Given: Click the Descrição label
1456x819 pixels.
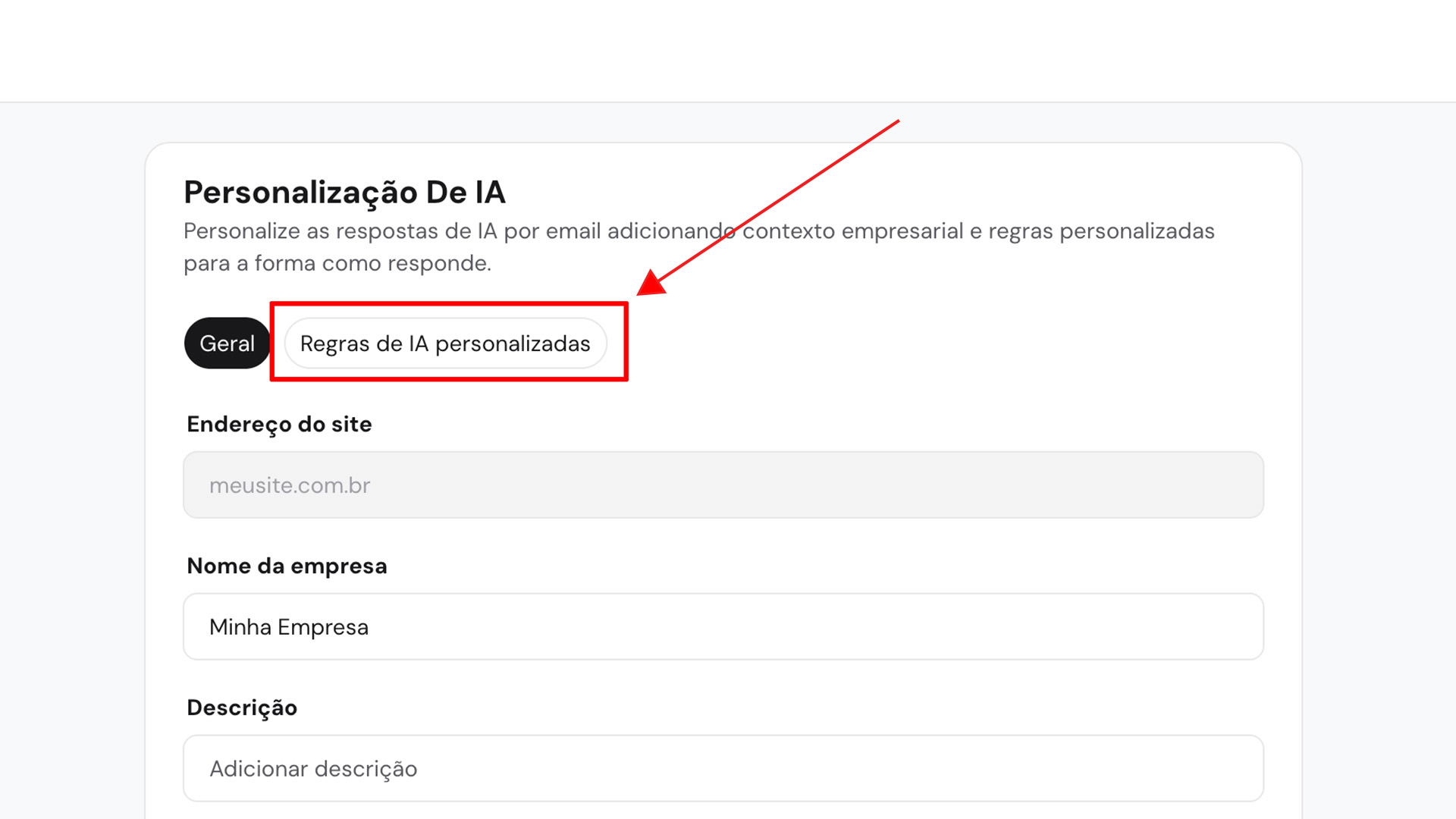Looking at the screenshot, I should (242, 708).
